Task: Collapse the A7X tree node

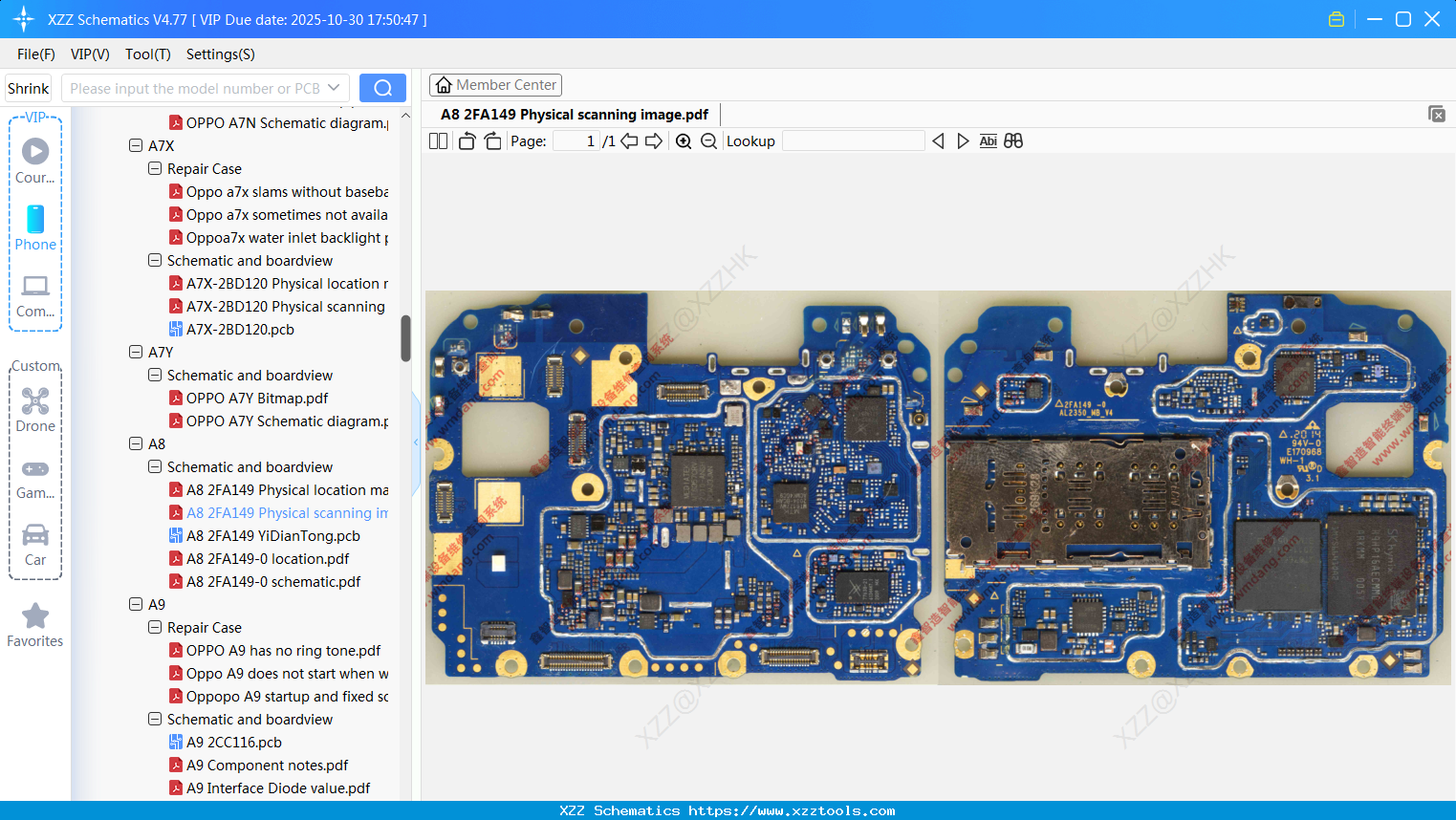Action: 136,145
